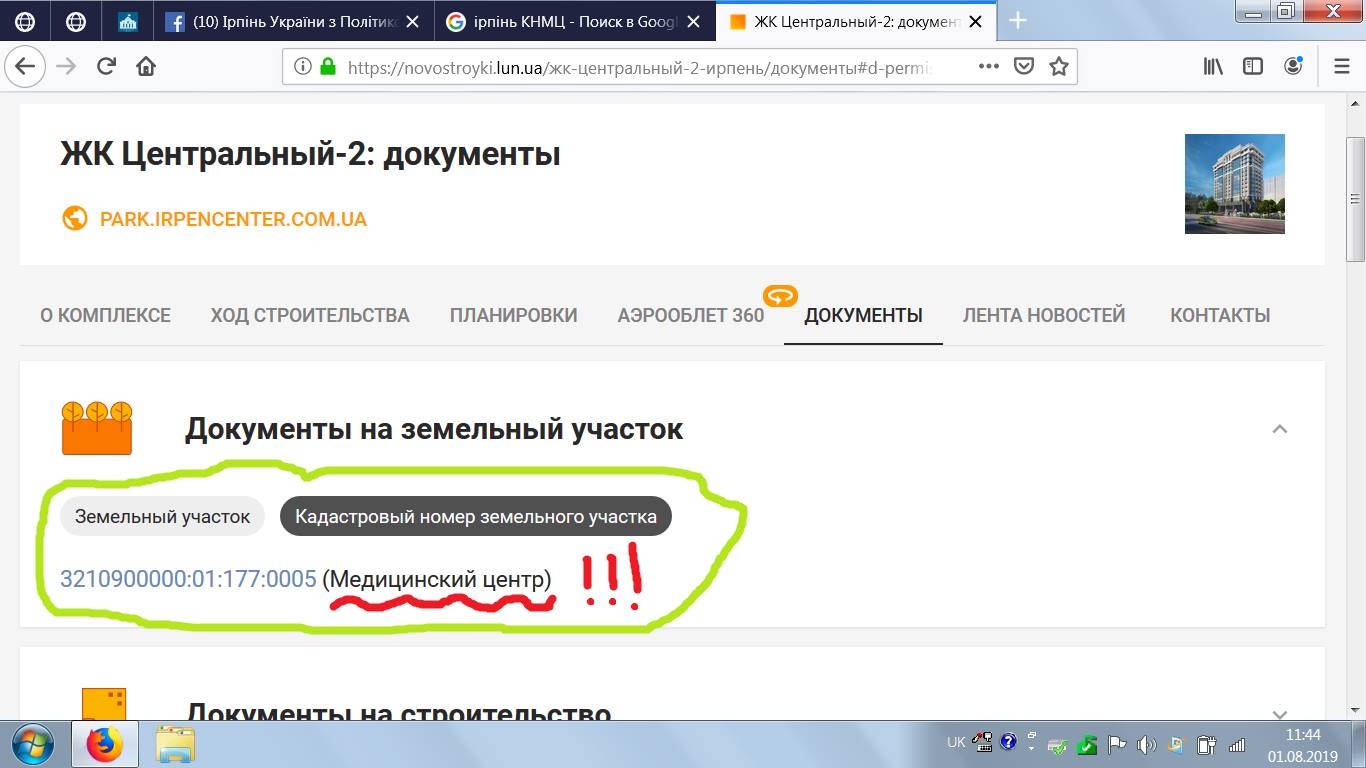Viewport: 1366px width, 768px height.
Task: Save page to Pocket
Action: (1024, 67)
